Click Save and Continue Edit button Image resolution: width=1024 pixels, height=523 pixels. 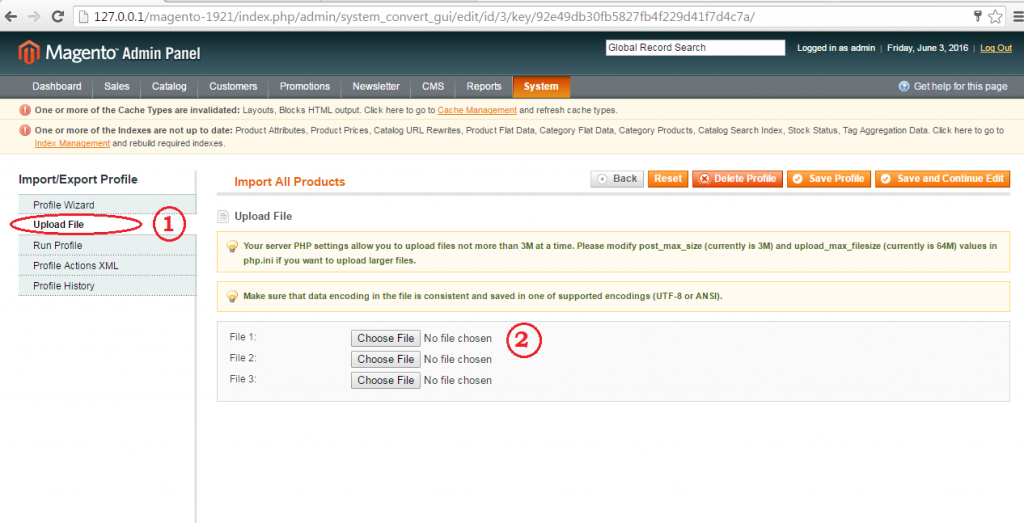pos(942,179)
